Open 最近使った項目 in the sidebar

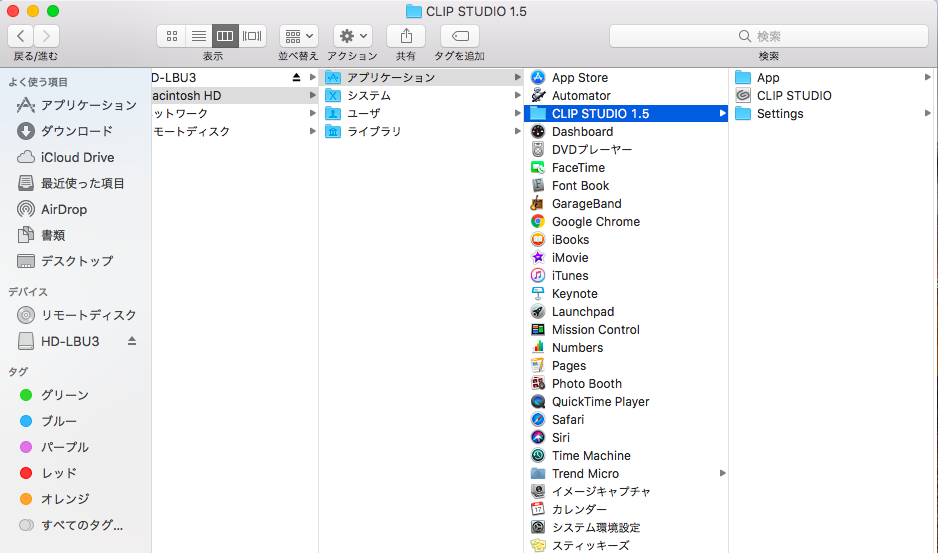click(x=77, y=183)
